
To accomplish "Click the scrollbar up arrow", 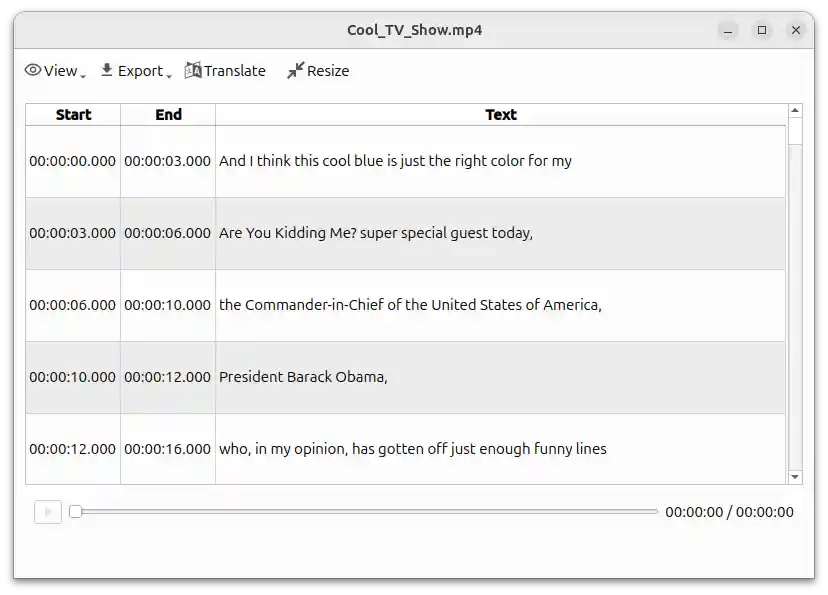I will coord(796,112).
